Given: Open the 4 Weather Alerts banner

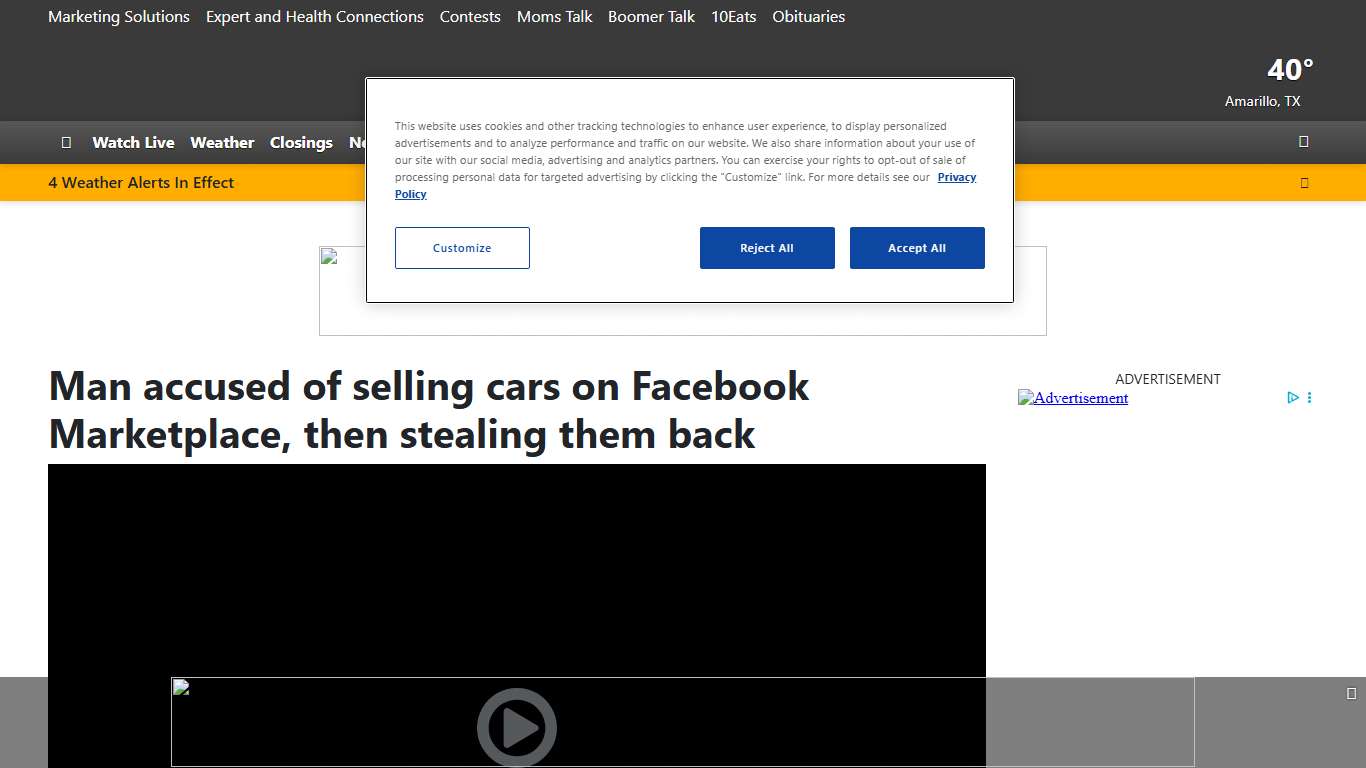Looking at the screenshot, I should click(x=141, y=182).
